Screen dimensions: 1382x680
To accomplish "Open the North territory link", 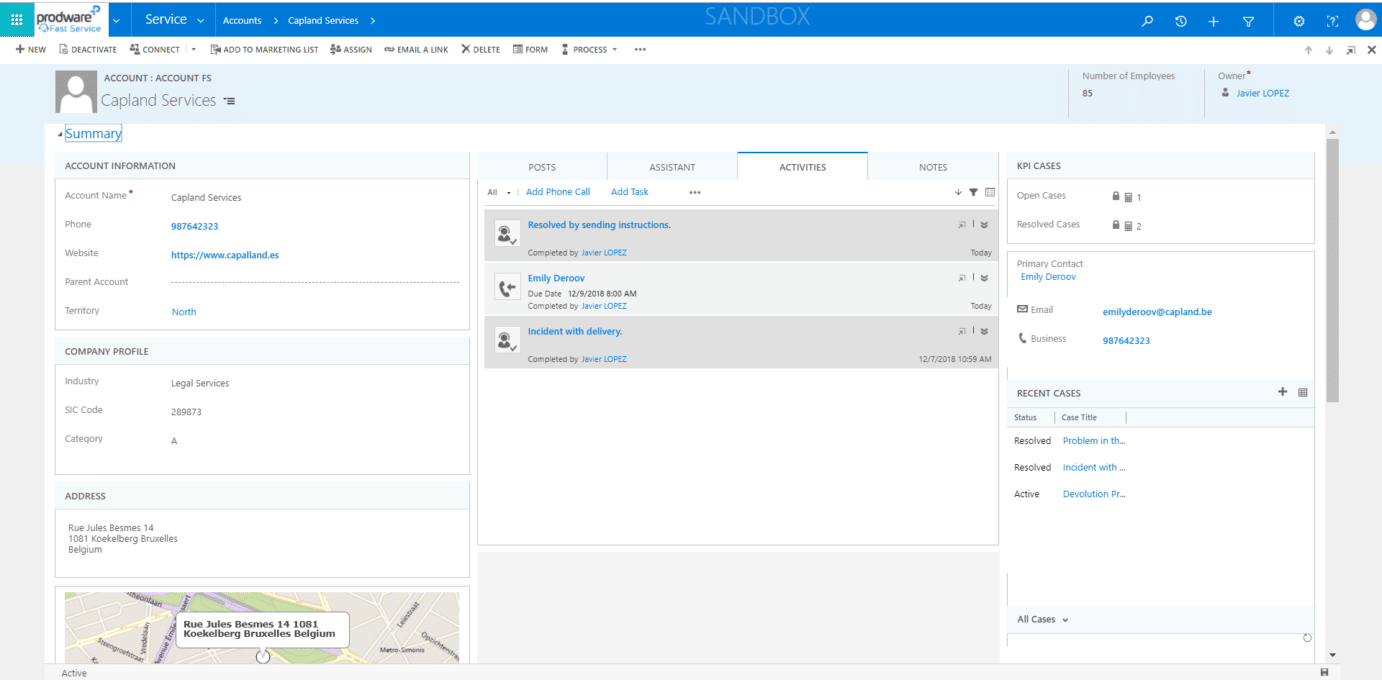I will (x=184, y=312).
